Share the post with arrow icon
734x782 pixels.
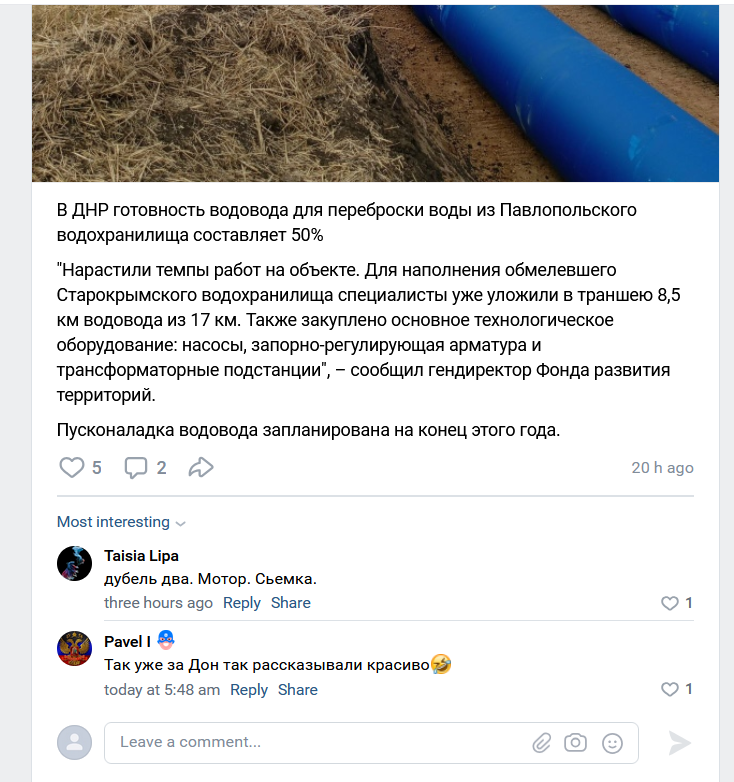coord(201,467)
